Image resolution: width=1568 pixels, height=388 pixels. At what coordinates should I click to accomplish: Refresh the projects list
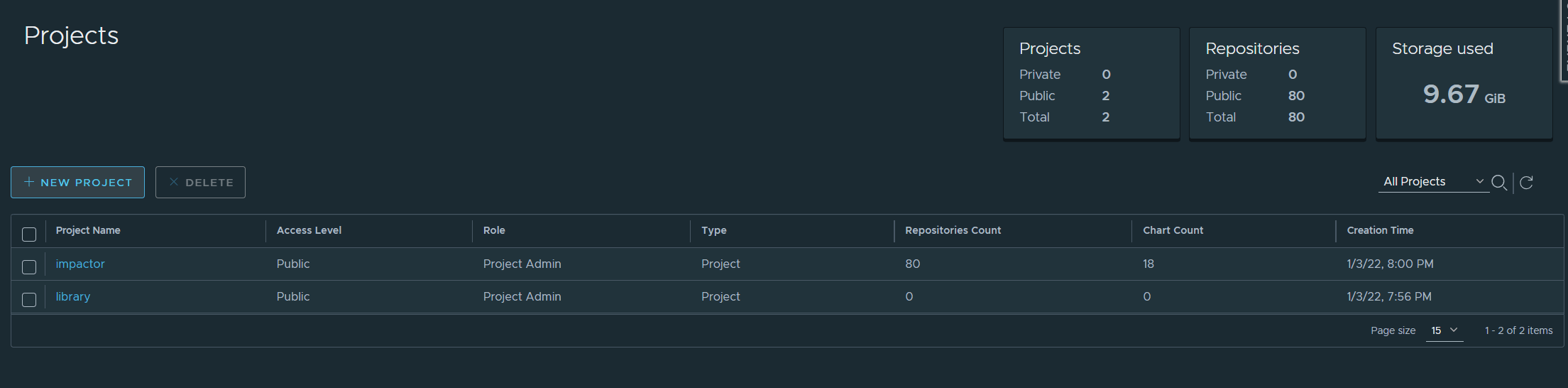(1526, 183)
